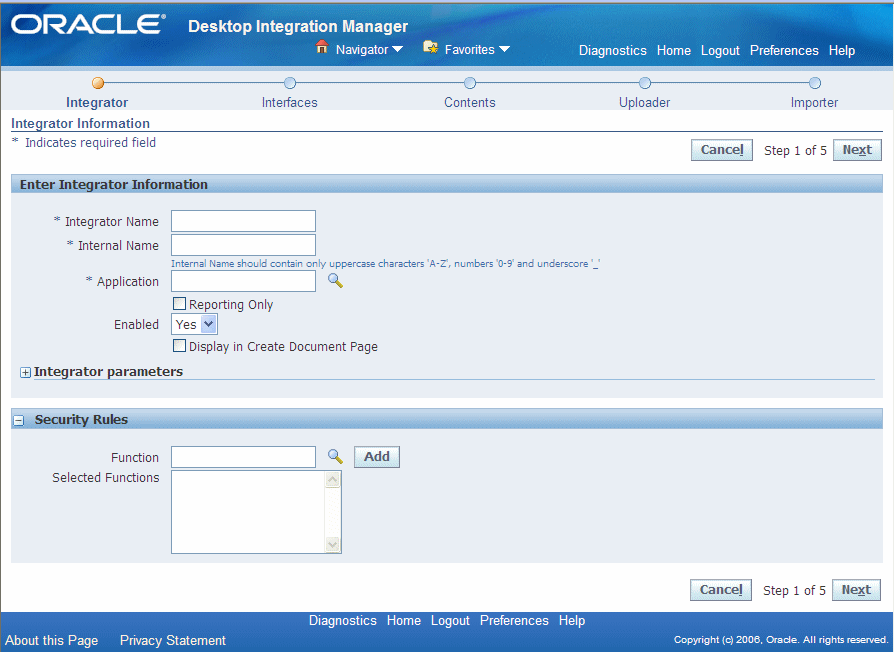Click the bottom Next button
The height and width of the screenshot is (652, 894).
[856, 590]
